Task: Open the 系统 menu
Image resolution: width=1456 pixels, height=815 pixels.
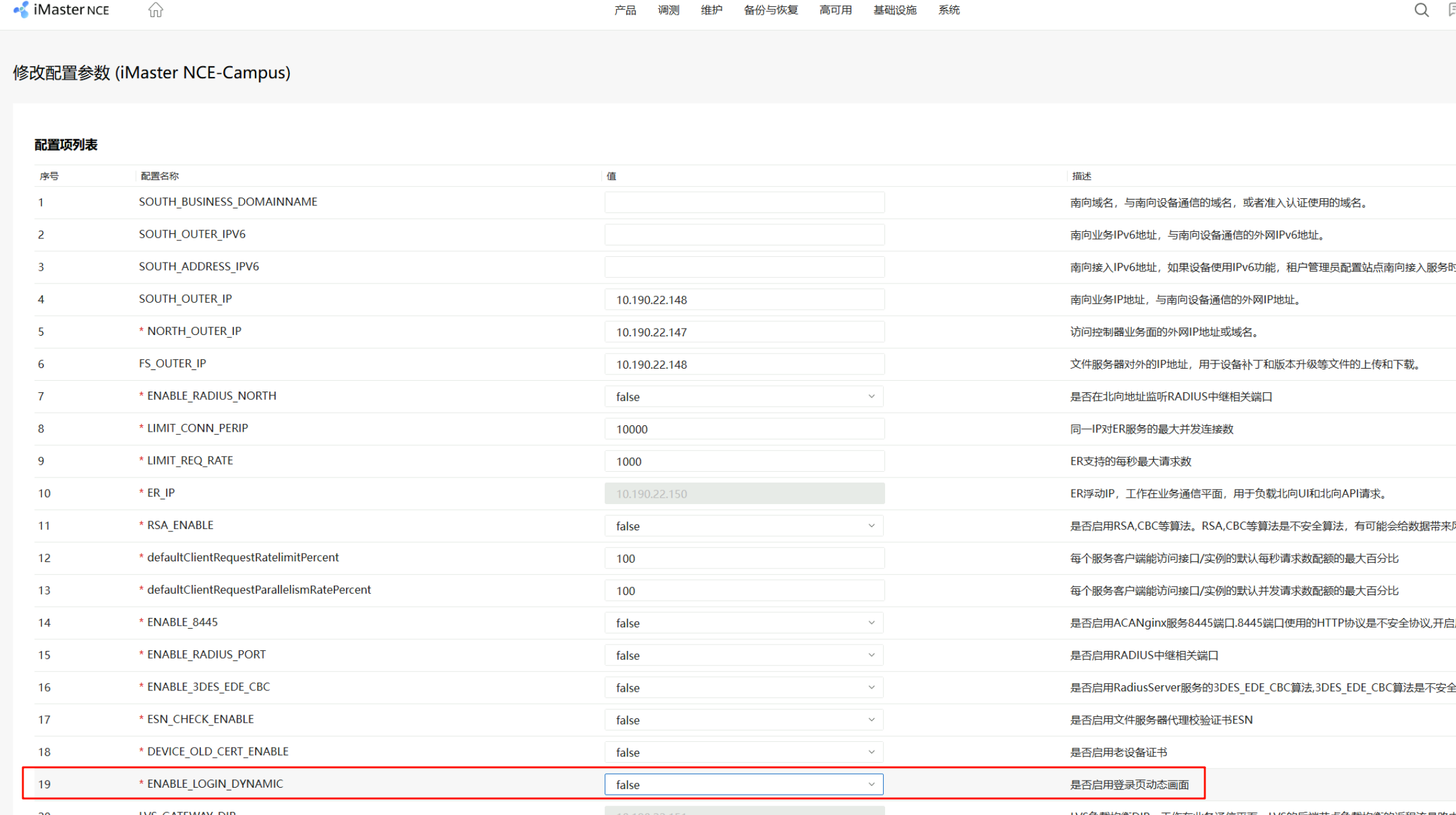Action: click(949, 10)
